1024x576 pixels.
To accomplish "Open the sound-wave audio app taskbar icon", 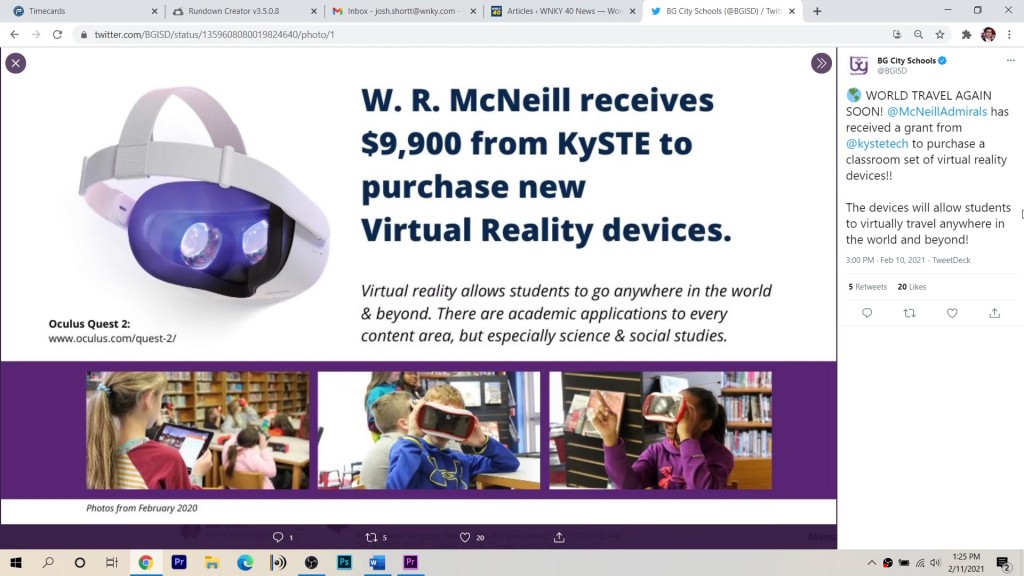I will point(278,562).
